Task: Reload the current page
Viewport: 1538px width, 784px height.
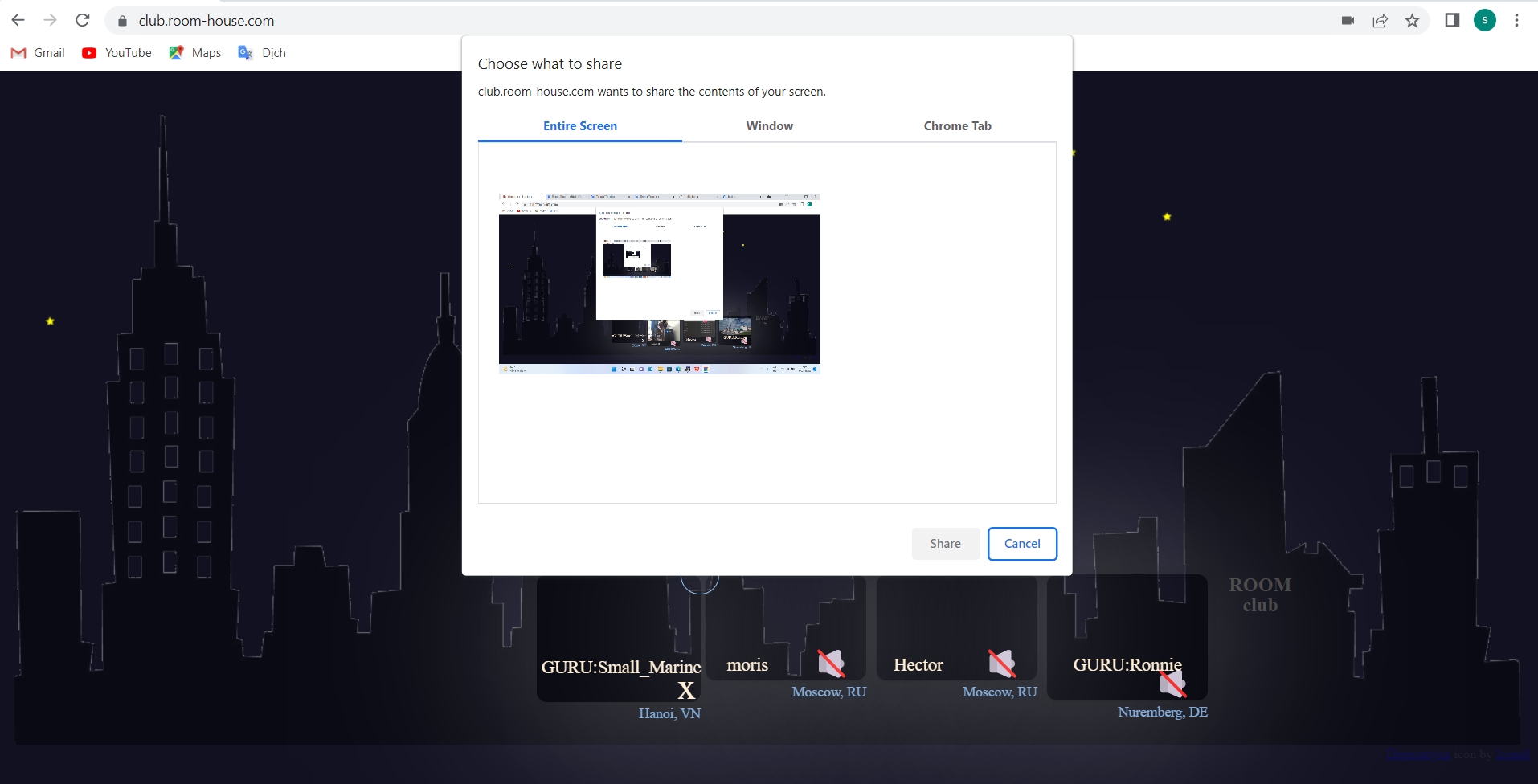Action: (x=82, y=21)
